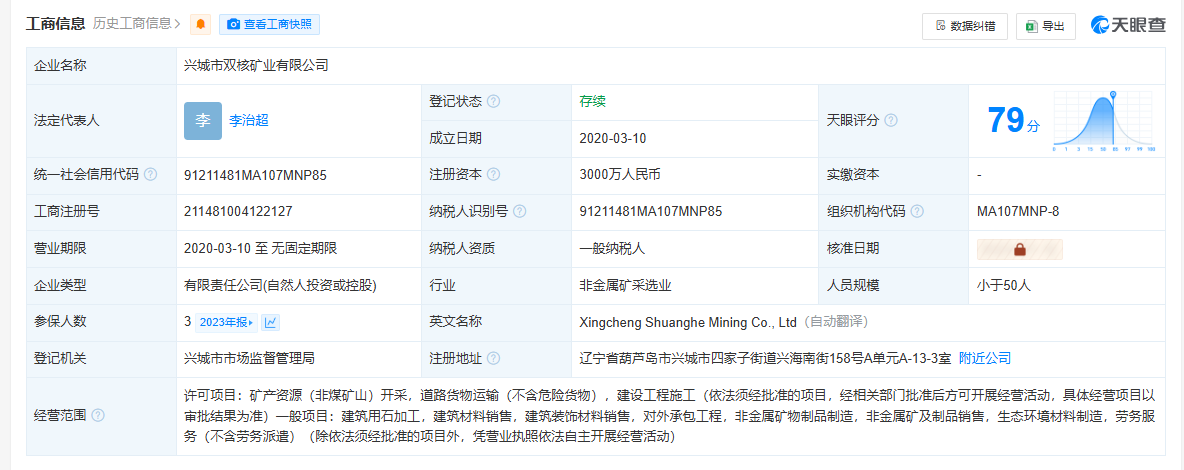The image size is (1184, 470).
Task: Click staff size 小于50人
Action: (x=1004, y=285)
